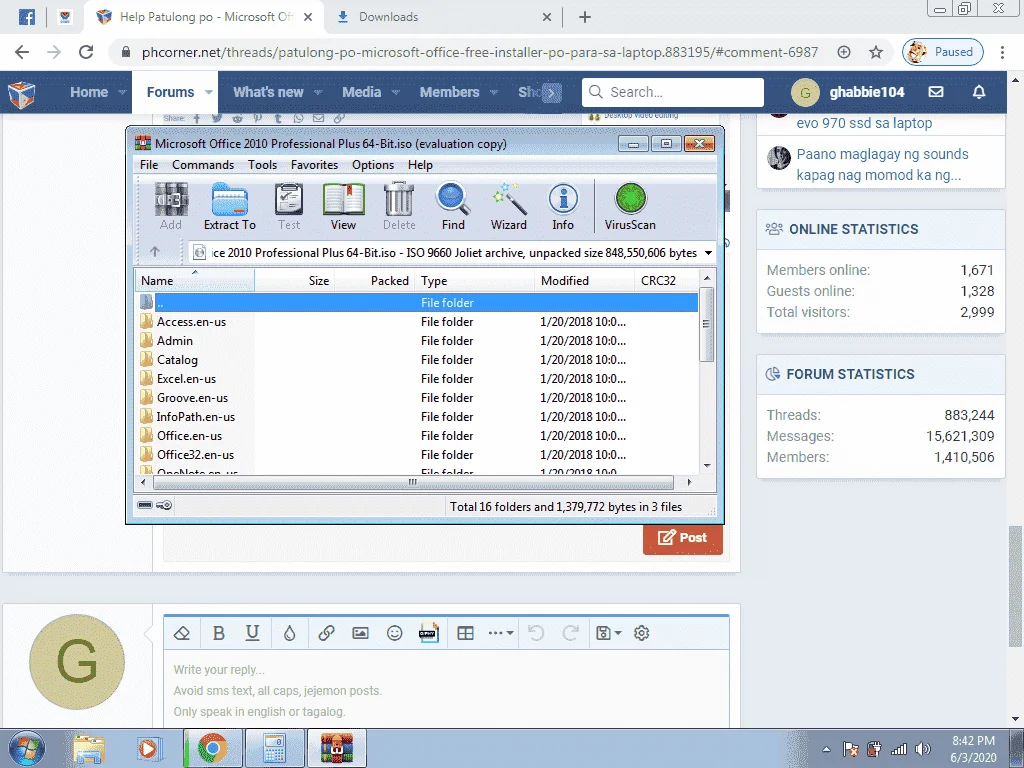Viewport: 1024px width, 768px height.
Task: Open the Windows Start orb
Action: tap(26, 749)
